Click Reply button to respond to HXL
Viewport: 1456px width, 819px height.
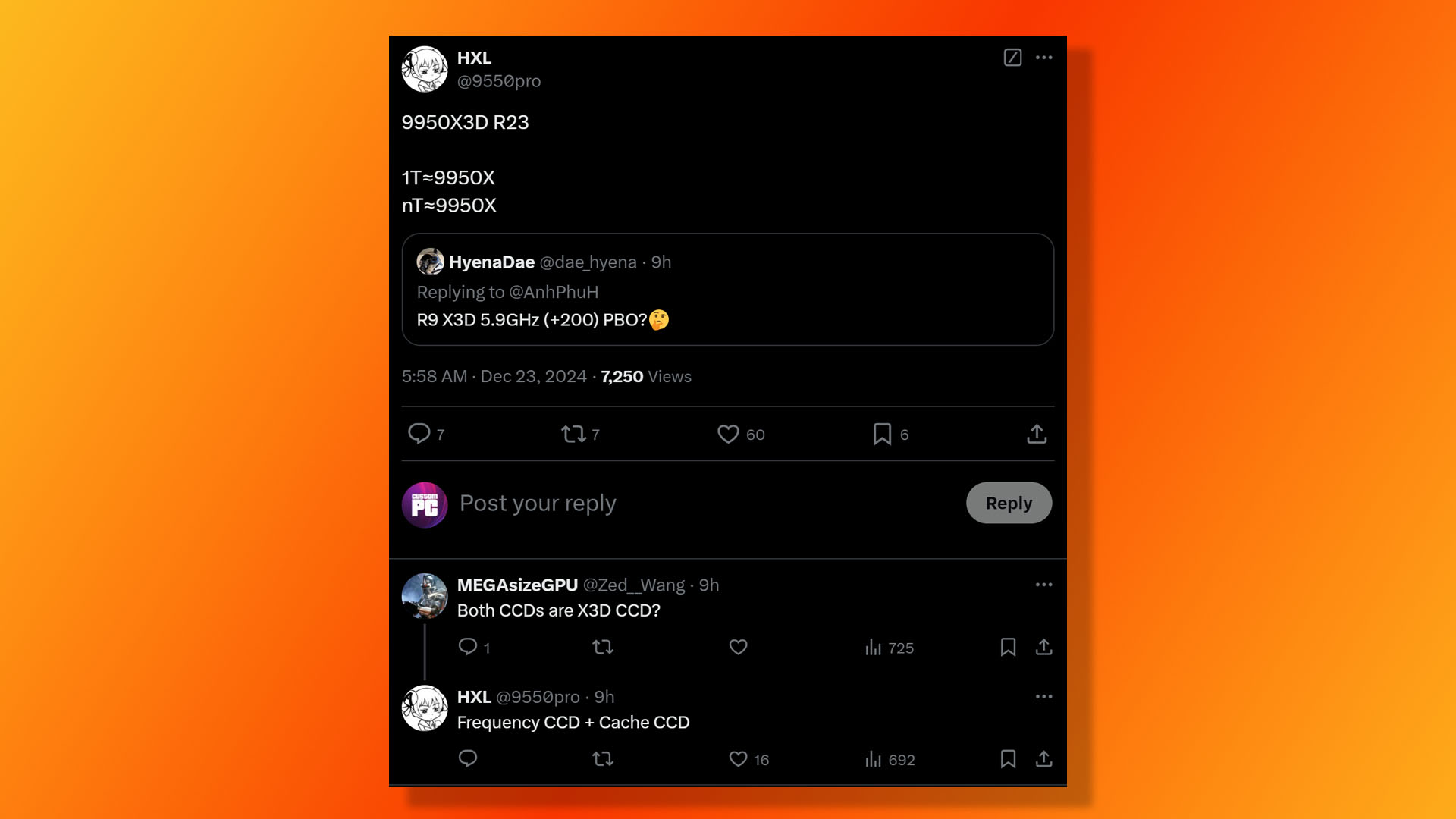click(x=1008, y=502)
